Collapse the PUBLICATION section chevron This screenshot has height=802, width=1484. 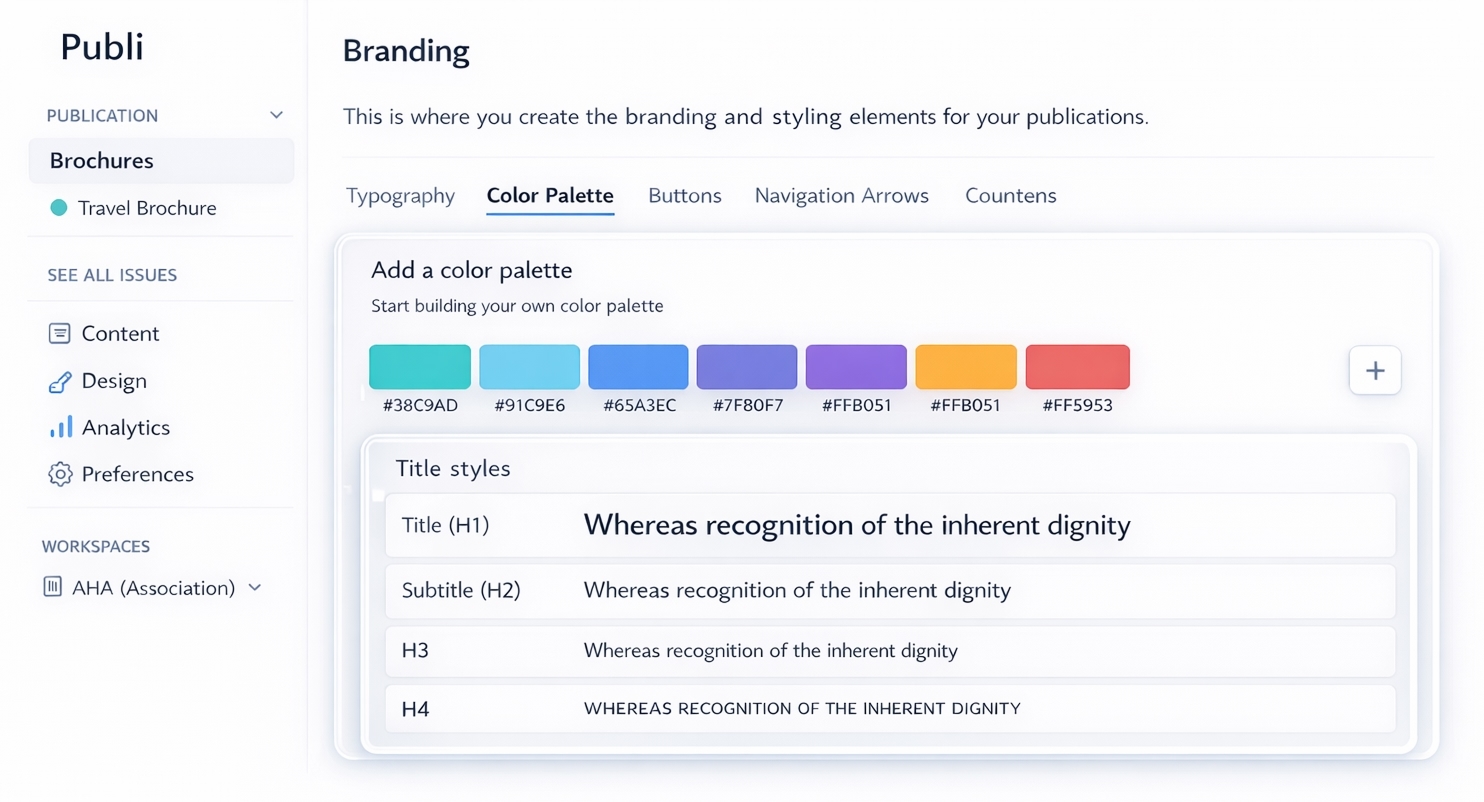275,114
